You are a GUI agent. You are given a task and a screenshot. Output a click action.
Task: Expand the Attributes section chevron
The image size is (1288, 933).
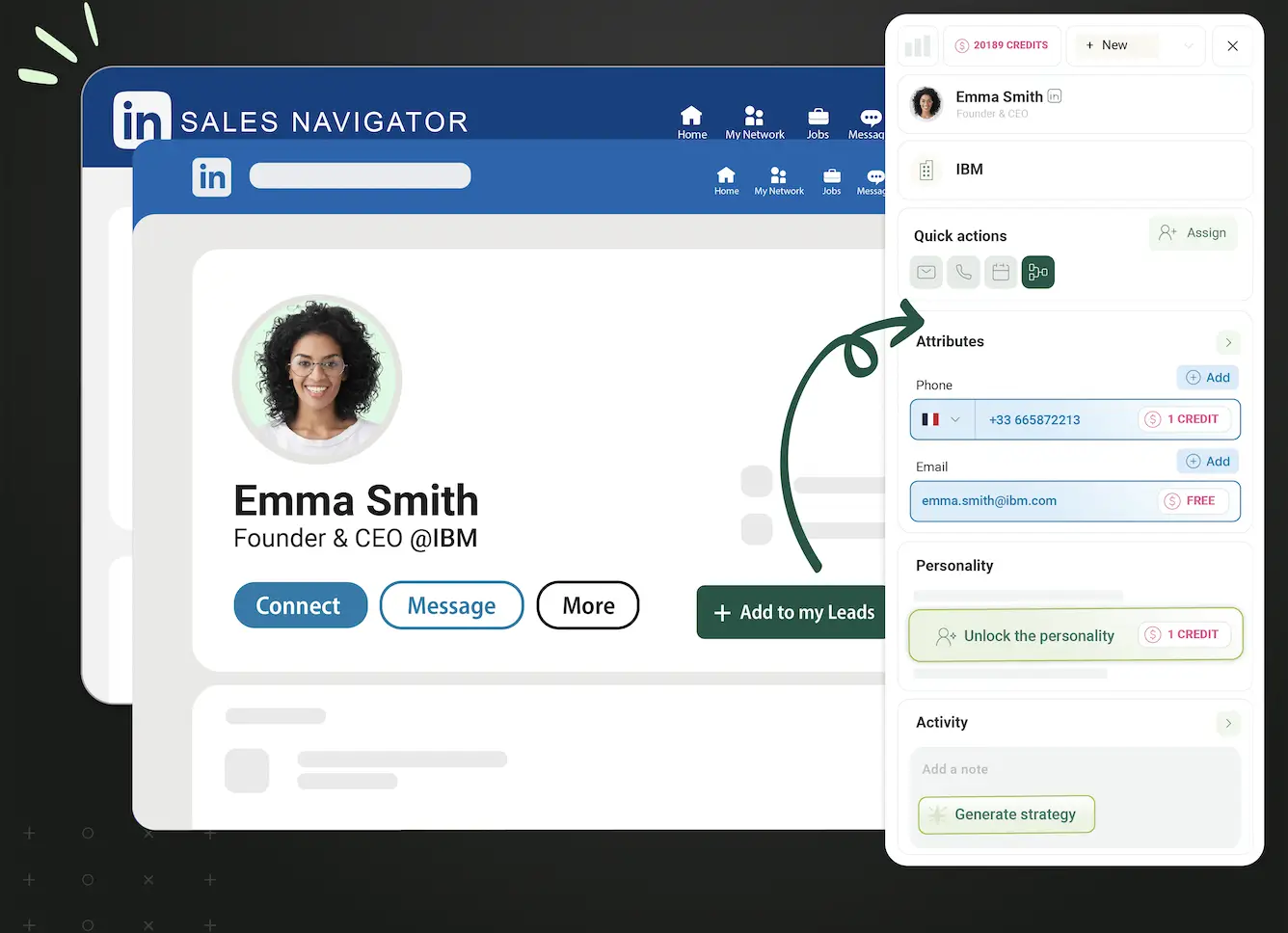pyautogui.click(x=1228, y=342)
